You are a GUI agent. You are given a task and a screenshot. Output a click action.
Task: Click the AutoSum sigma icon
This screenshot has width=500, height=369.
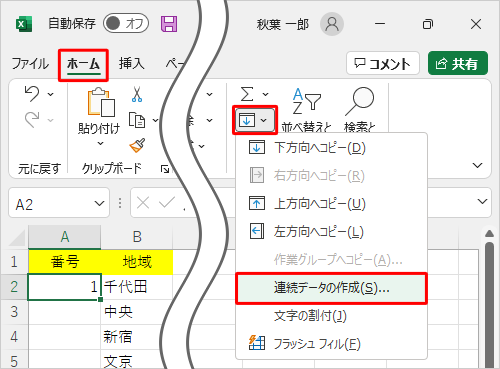coord(247,94)
